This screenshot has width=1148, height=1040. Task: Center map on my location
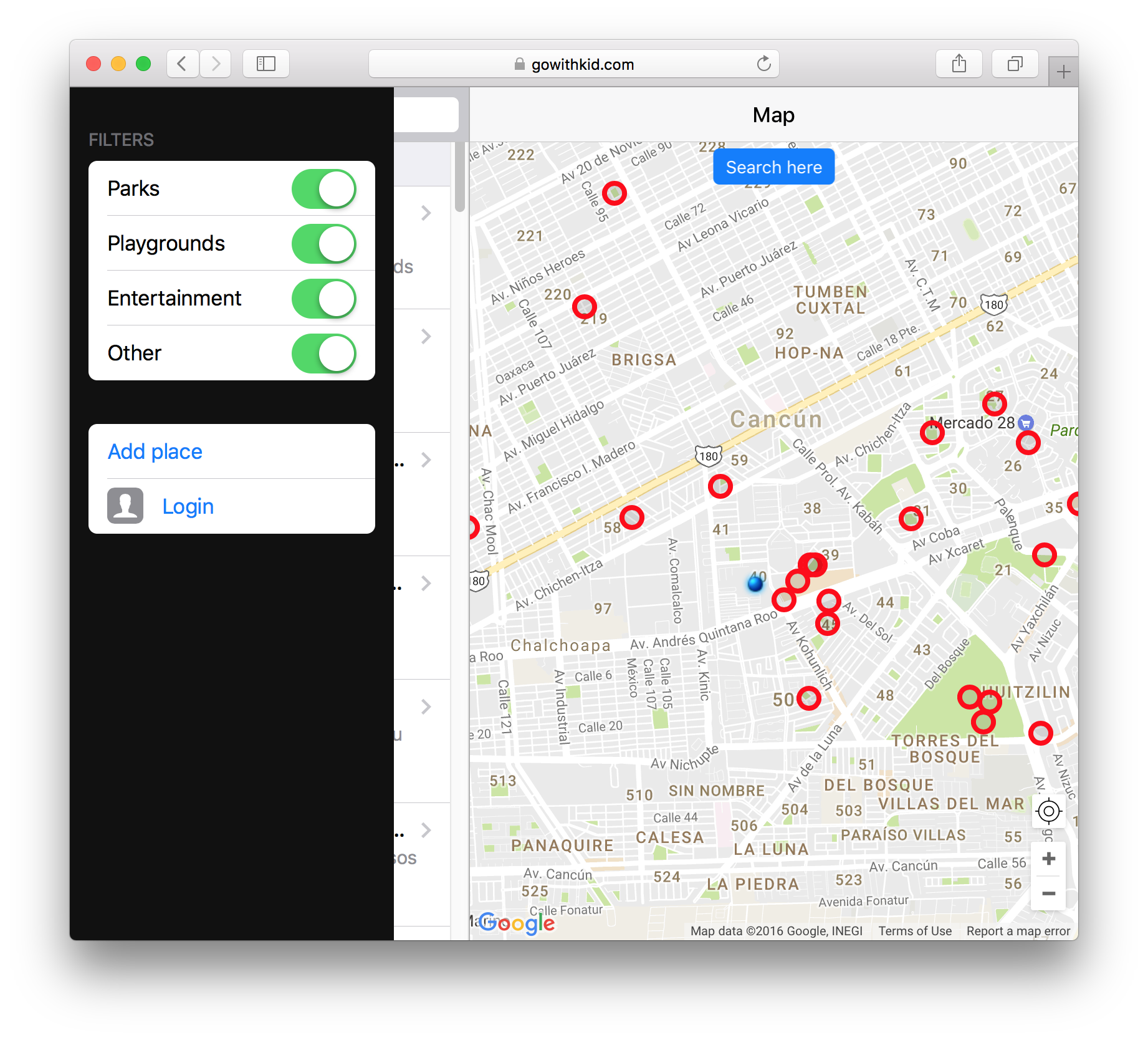pyautogui.click(x=1049, y=811)
